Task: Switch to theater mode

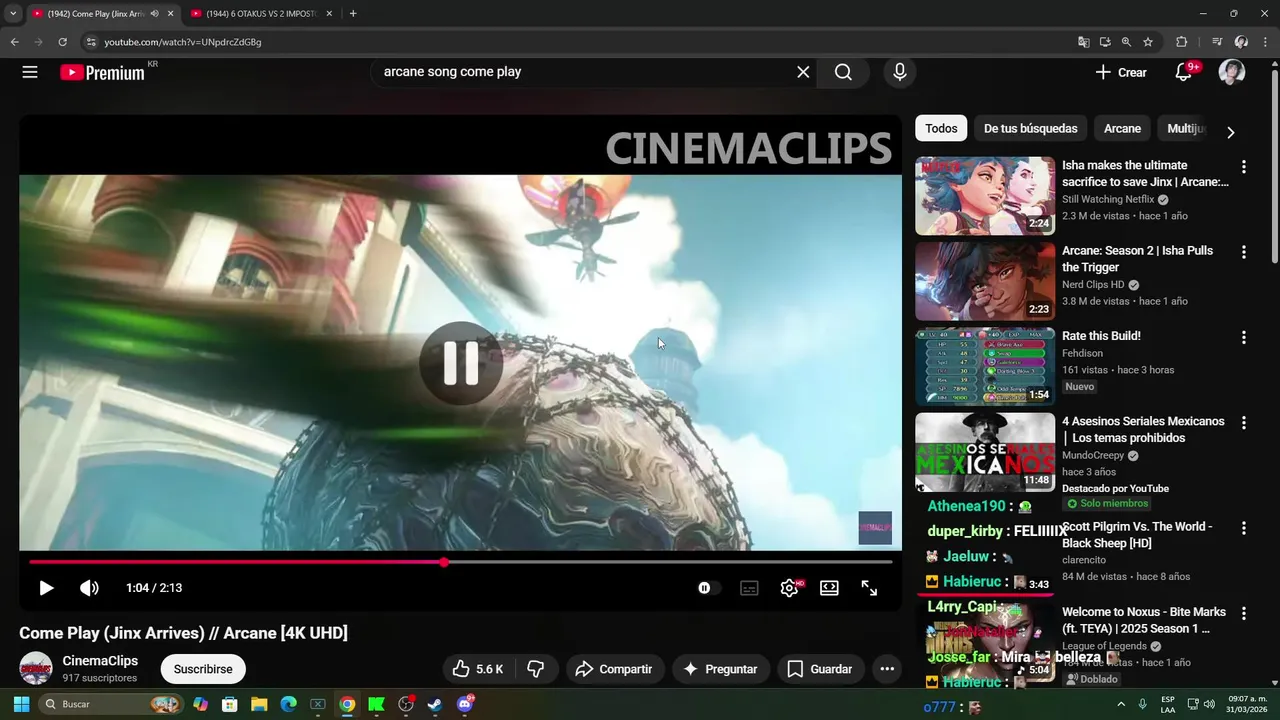Action: tap(829, 588)
